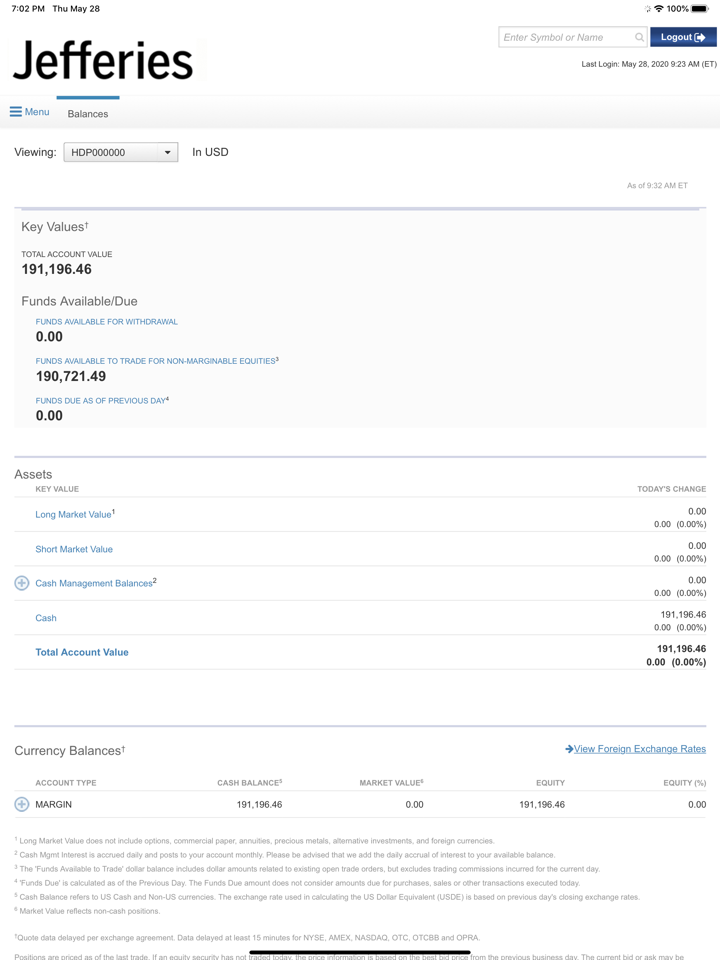Expand the MARGIN account row

coord(22,804)
